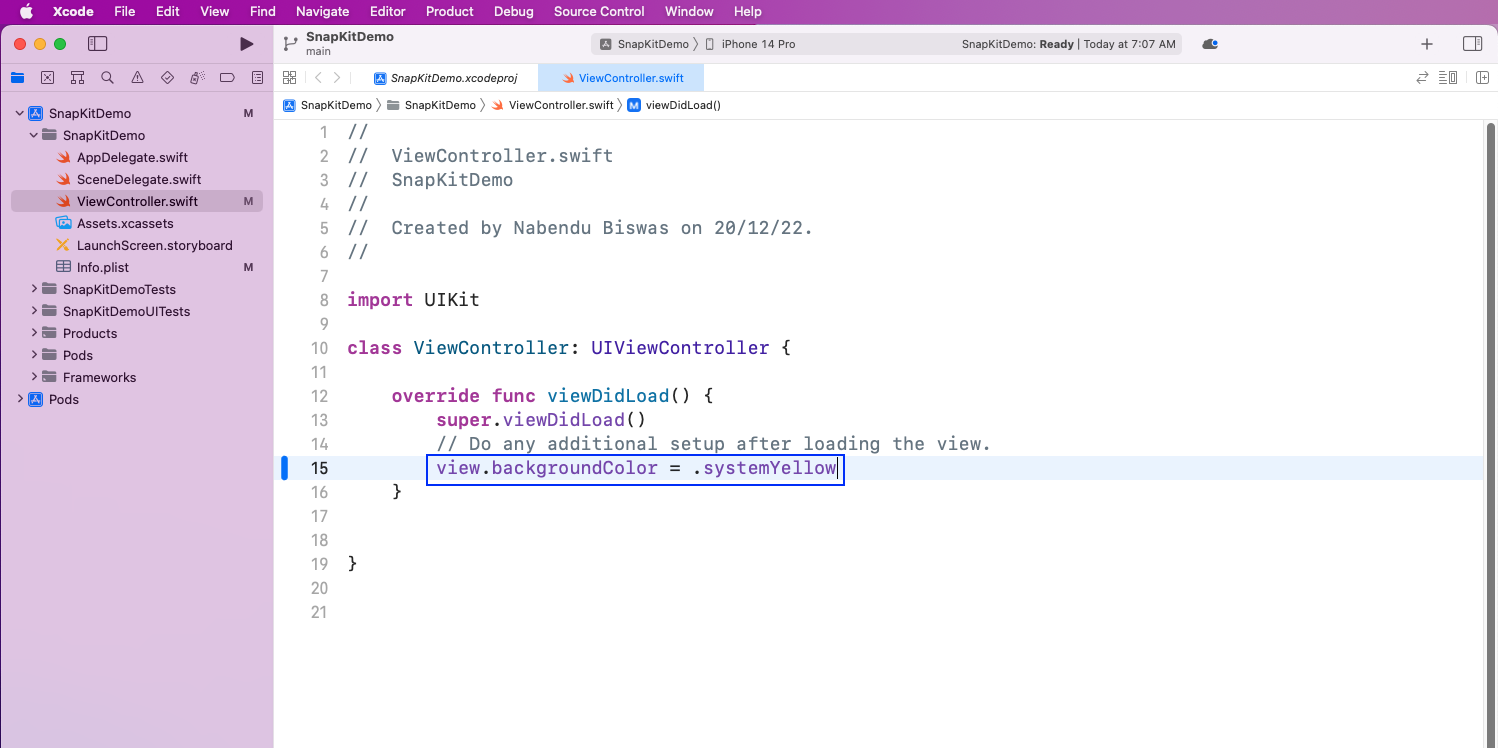Image resolution: width=1498 pixels, height=748 pixels.
Task: Expand the SnapKitDemoUITests folder
Action: (x=34, y=311)
